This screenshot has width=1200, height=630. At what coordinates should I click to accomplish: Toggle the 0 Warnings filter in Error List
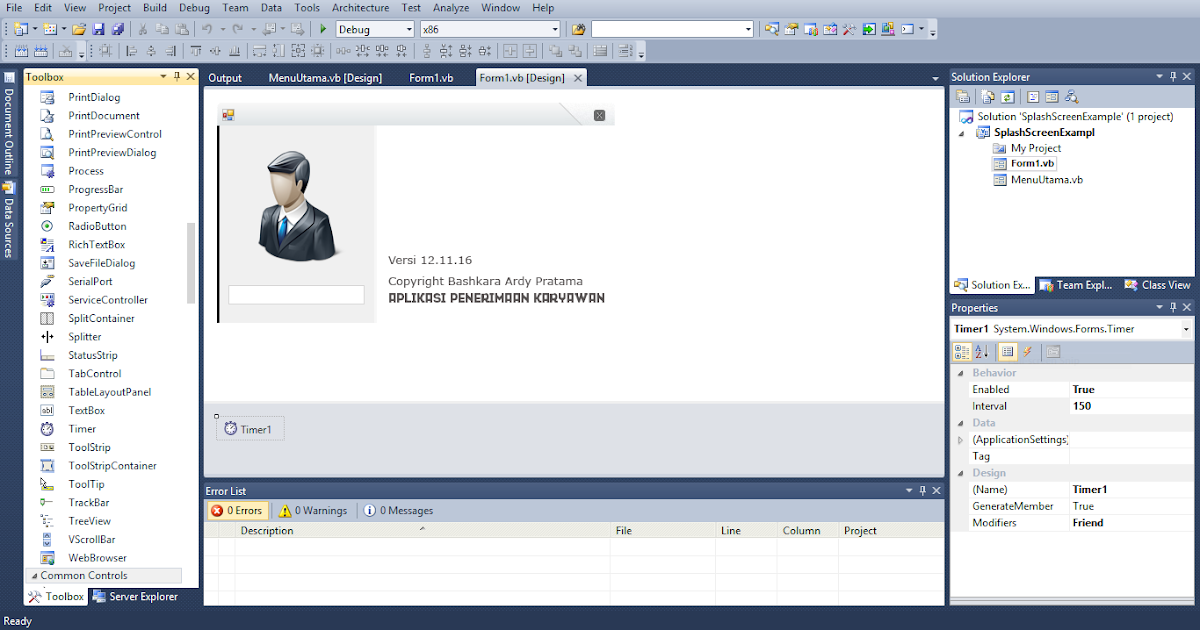tap(311, 510)
